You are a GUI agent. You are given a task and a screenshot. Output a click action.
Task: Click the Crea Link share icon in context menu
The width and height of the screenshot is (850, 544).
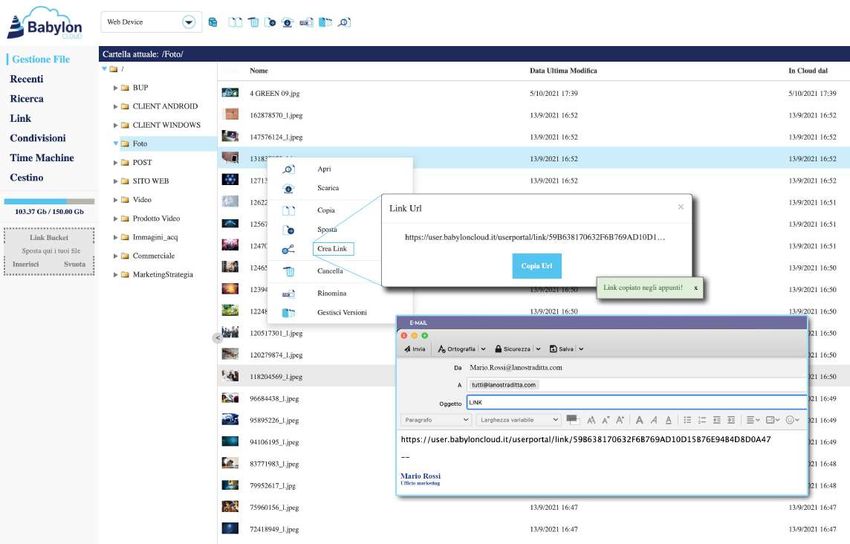(x=289, y=249)
